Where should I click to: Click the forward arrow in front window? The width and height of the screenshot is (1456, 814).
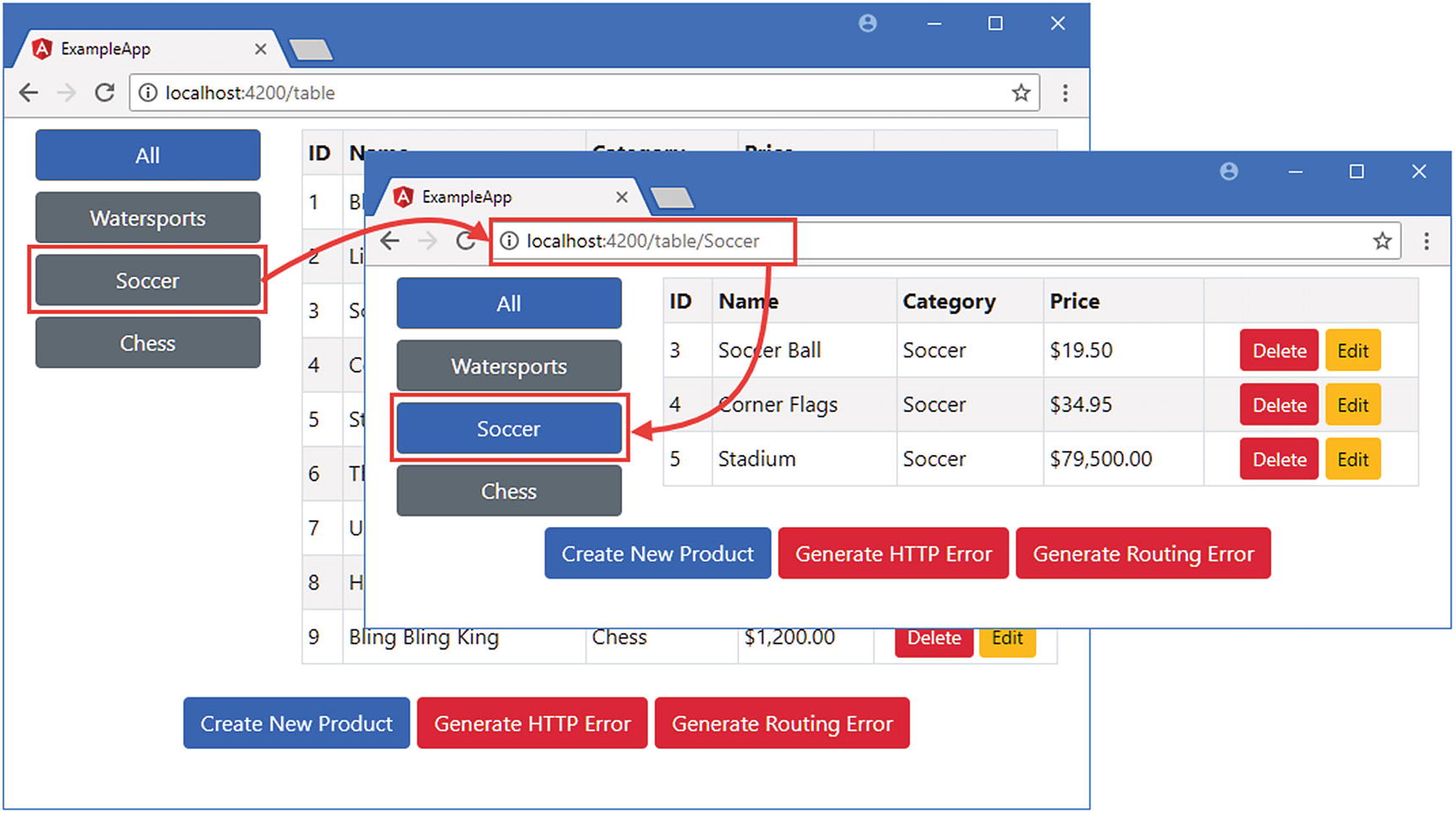tap(428, 241)
